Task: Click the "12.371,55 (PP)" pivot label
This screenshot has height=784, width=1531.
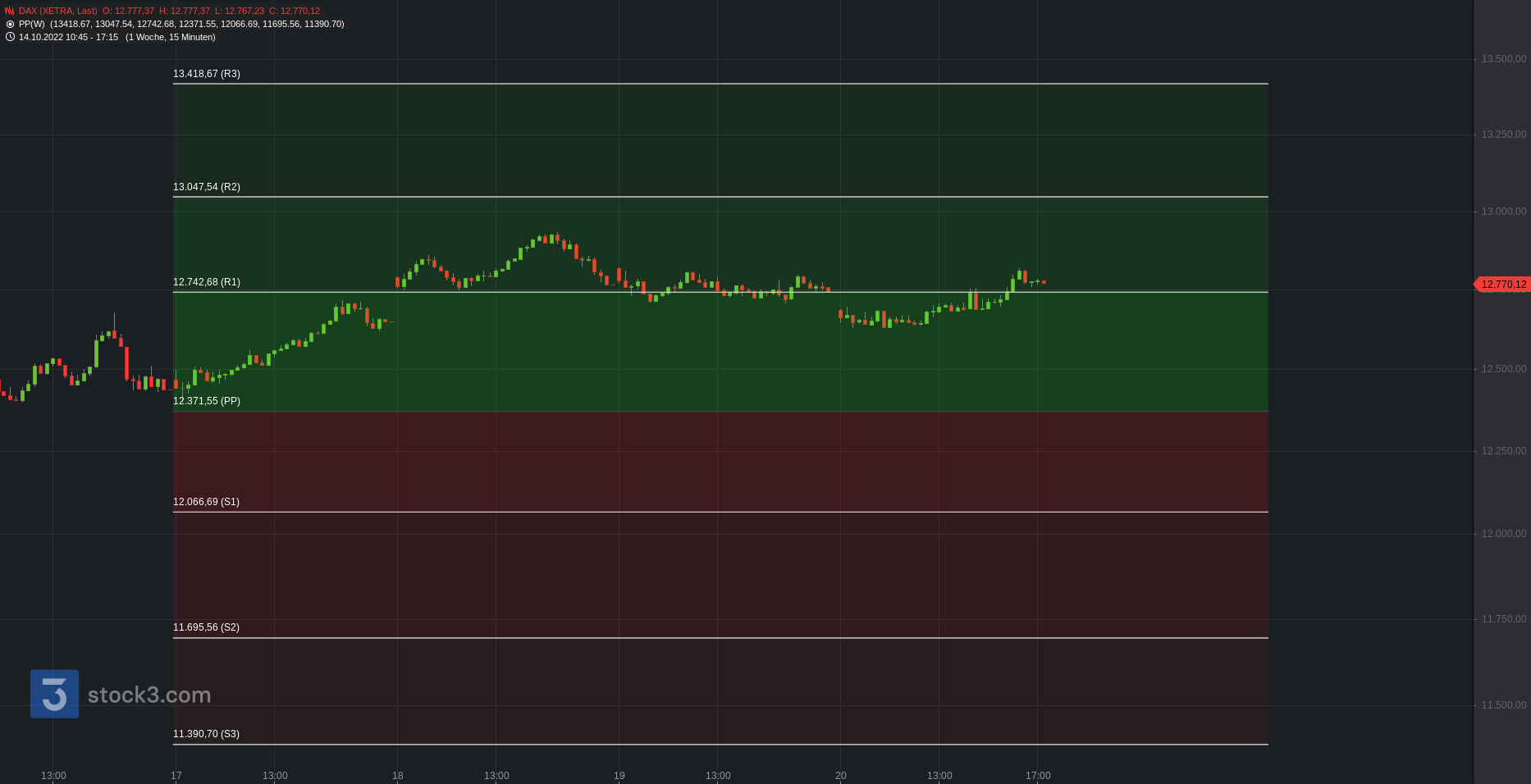Action: (207, 401)
